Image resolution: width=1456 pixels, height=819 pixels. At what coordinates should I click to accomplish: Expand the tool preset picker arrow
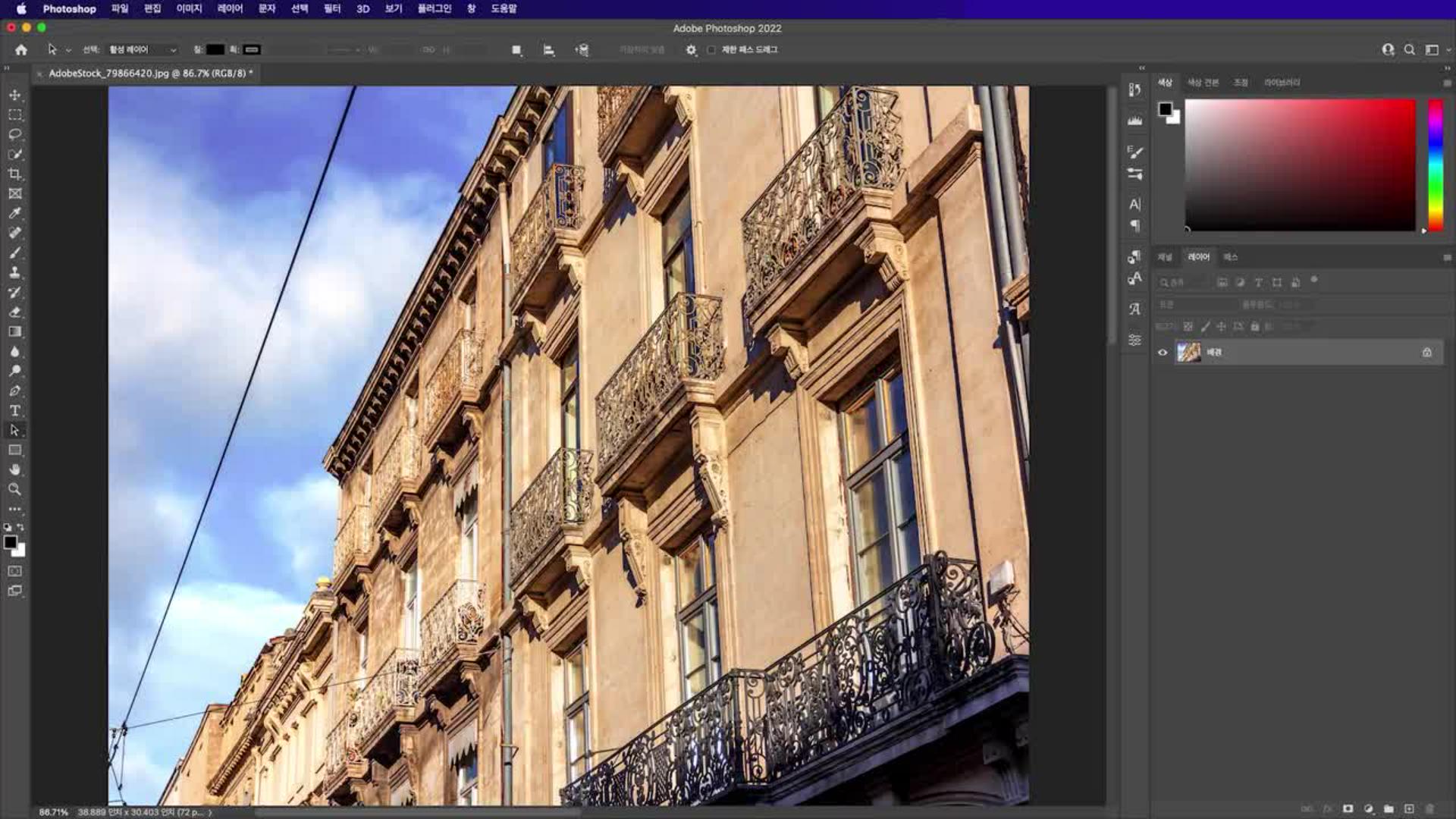click(x=68, y=50)
